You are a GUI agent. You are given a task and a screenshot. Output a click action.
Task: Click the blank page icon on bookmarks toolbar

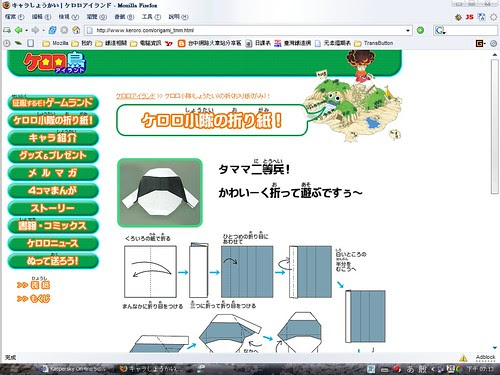point(31,43)
